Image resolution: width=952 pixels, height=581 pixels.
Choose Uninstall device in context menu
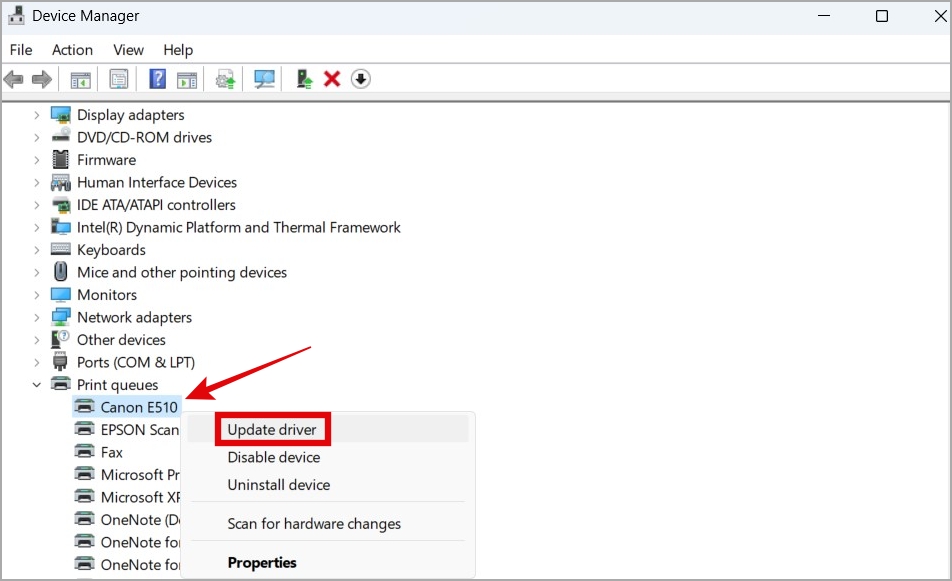[328, 484]
